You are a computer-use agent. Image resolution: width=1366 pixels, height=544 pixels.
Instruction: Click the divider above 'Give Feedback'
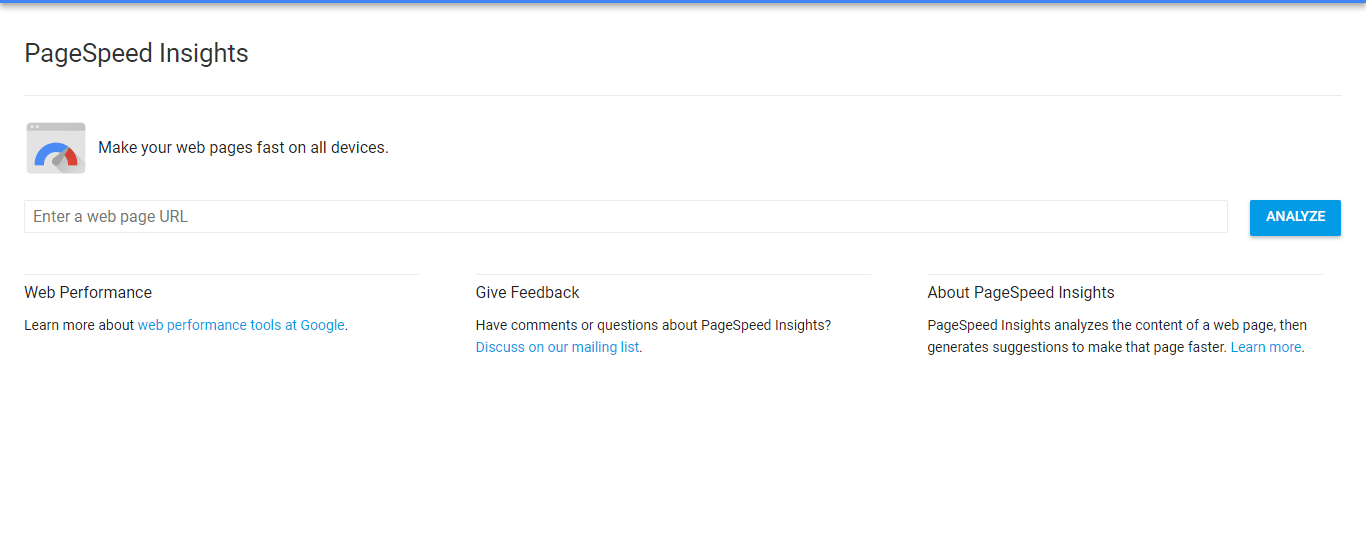pyautogui.click(x=673, y=274)
